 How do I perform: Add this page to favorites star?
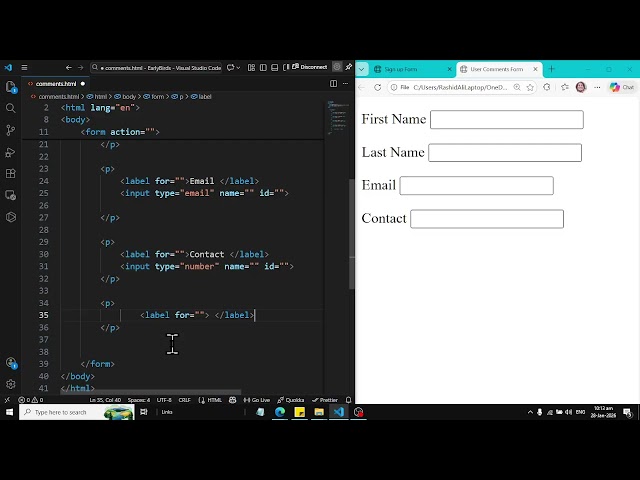(530, 87)
